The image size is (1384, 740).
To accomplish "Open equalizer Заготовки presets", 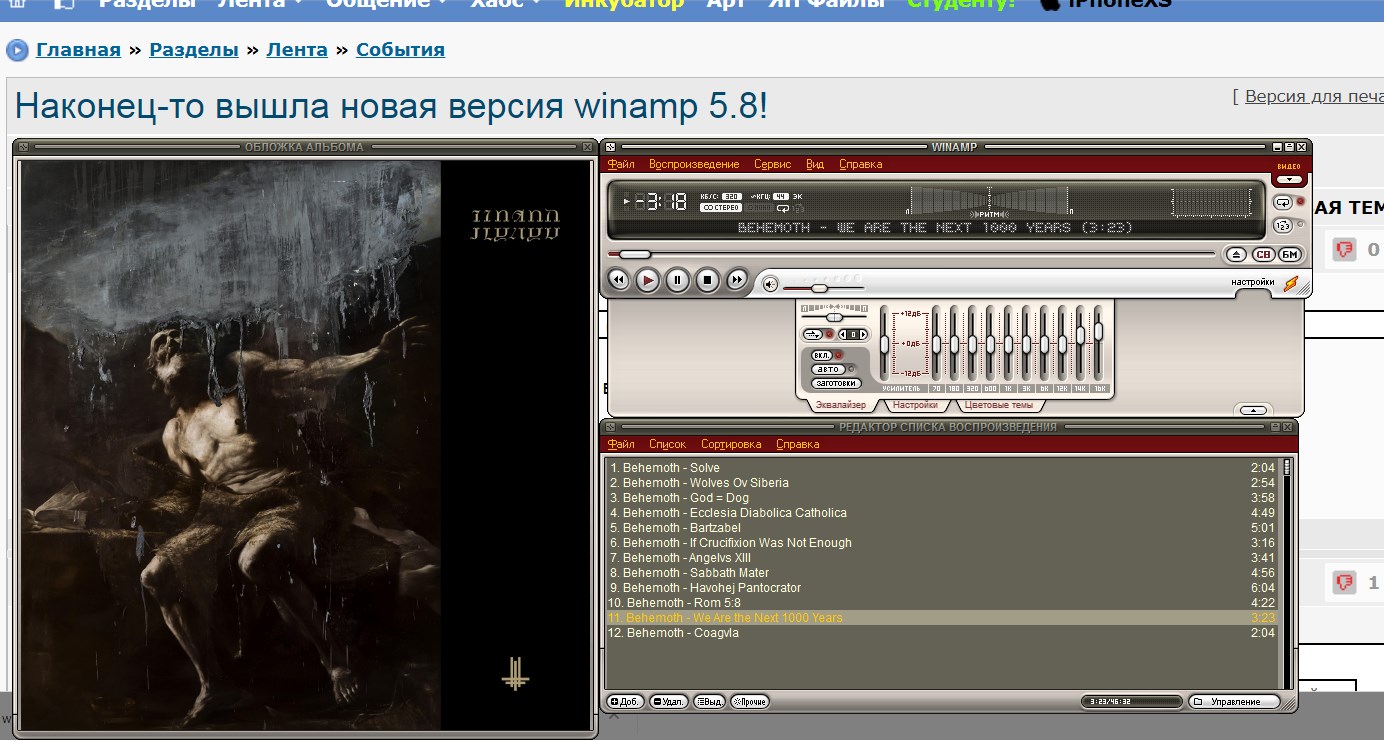I will [835, 383].
